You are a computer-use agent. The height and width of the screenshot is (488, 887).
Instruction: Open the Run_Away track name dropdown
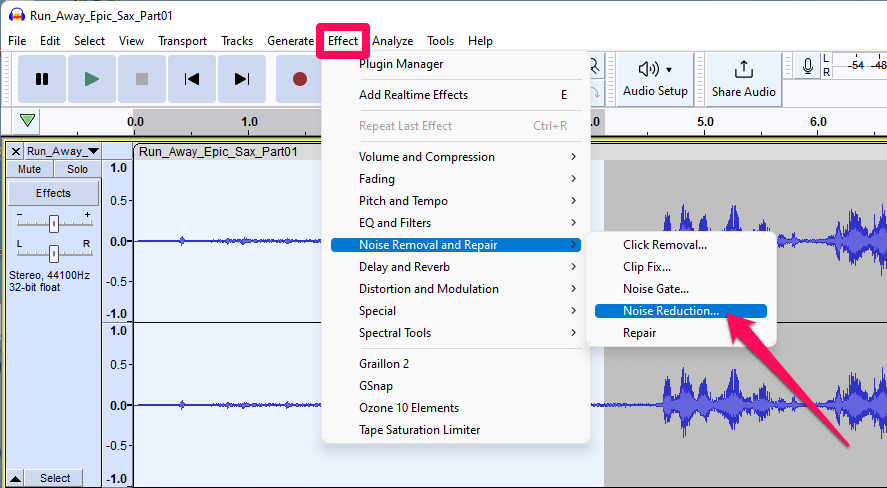coord(63,151)
